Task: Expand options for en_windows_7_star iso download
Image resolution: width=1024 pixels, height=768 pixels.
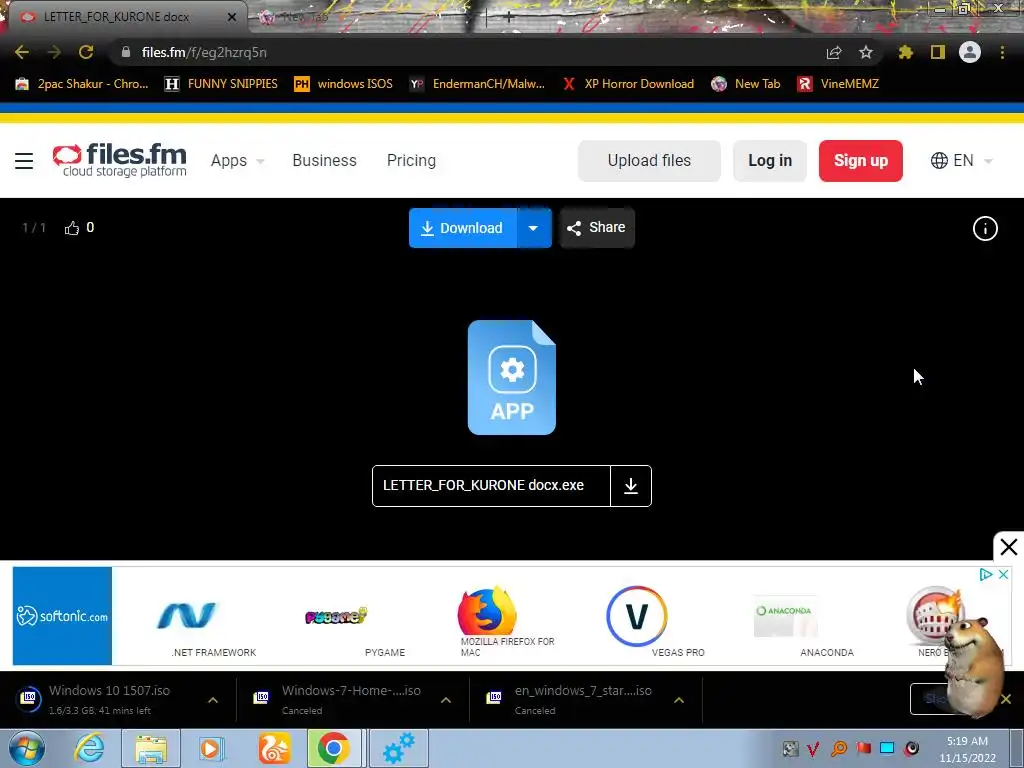Action: click(679, 700)
